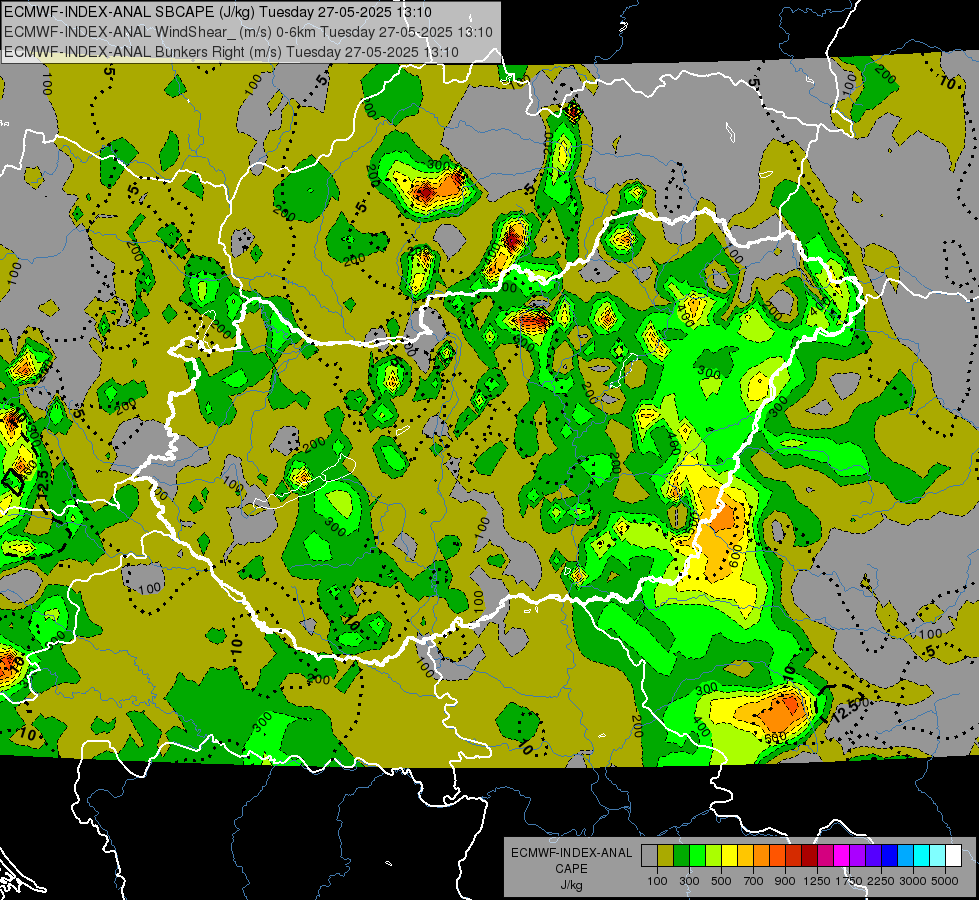Click the purple legend swatch after 1750

pyautogui.click(x=857, y=856)
